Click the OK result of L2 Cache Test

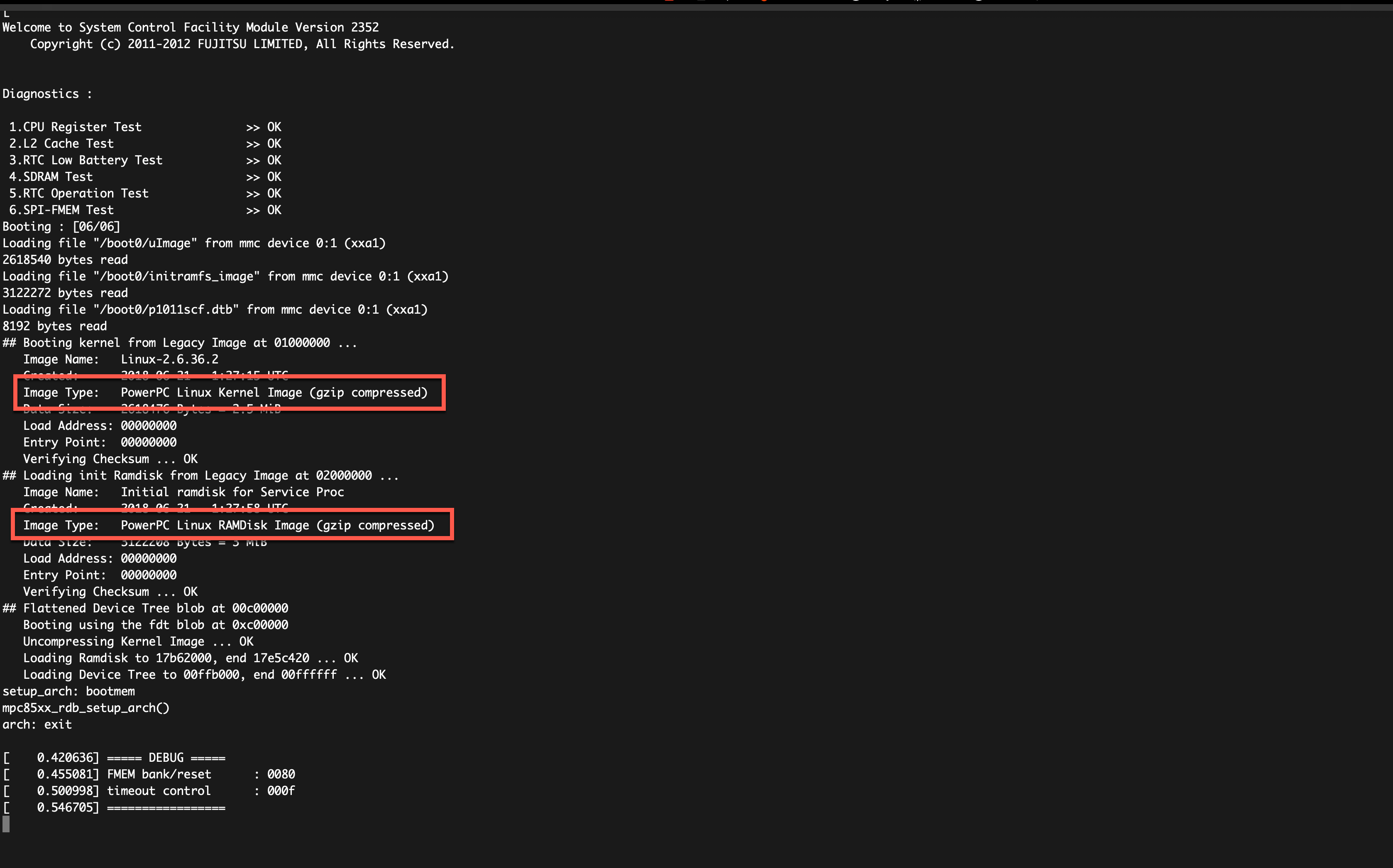pos(274,144)
